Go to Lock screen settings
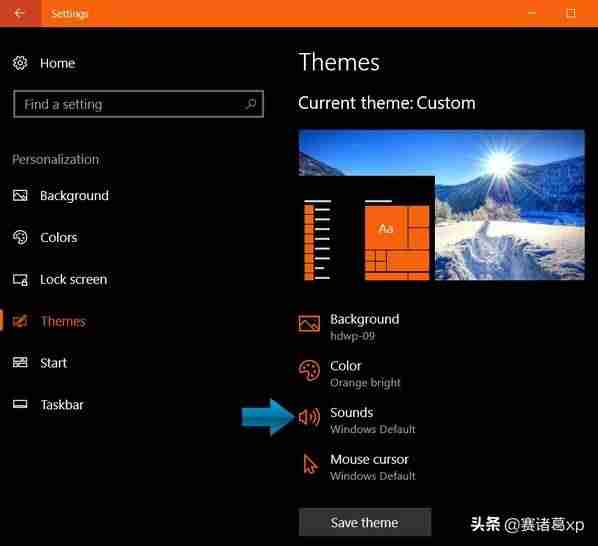Viewport: 598px width, 546px height. tap(74, 279)
